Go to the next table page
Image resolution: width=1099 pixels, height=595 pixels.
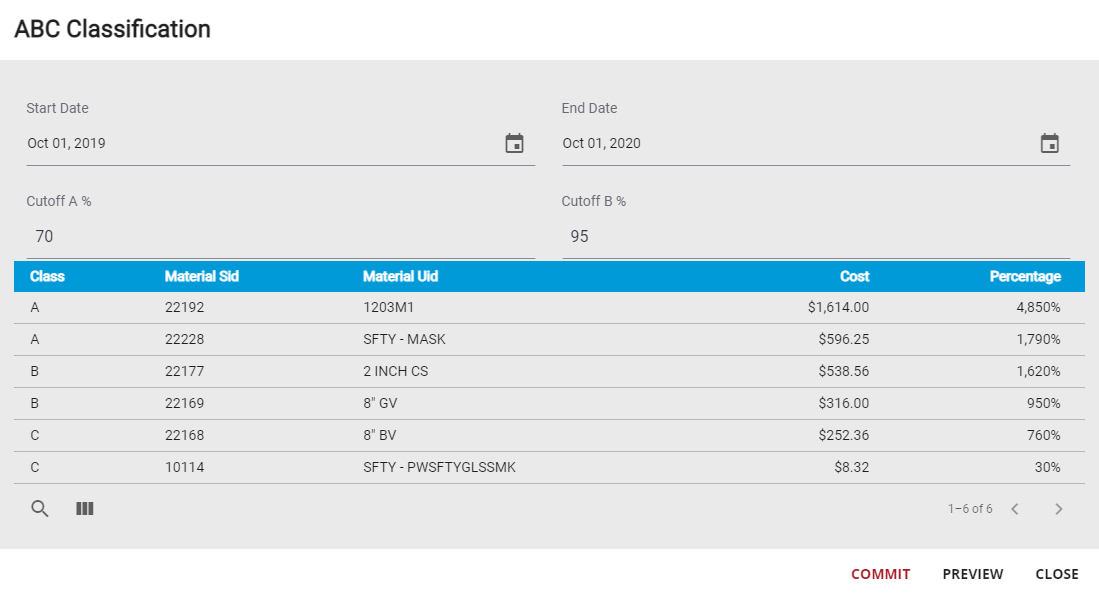[x=1059, y=509]
